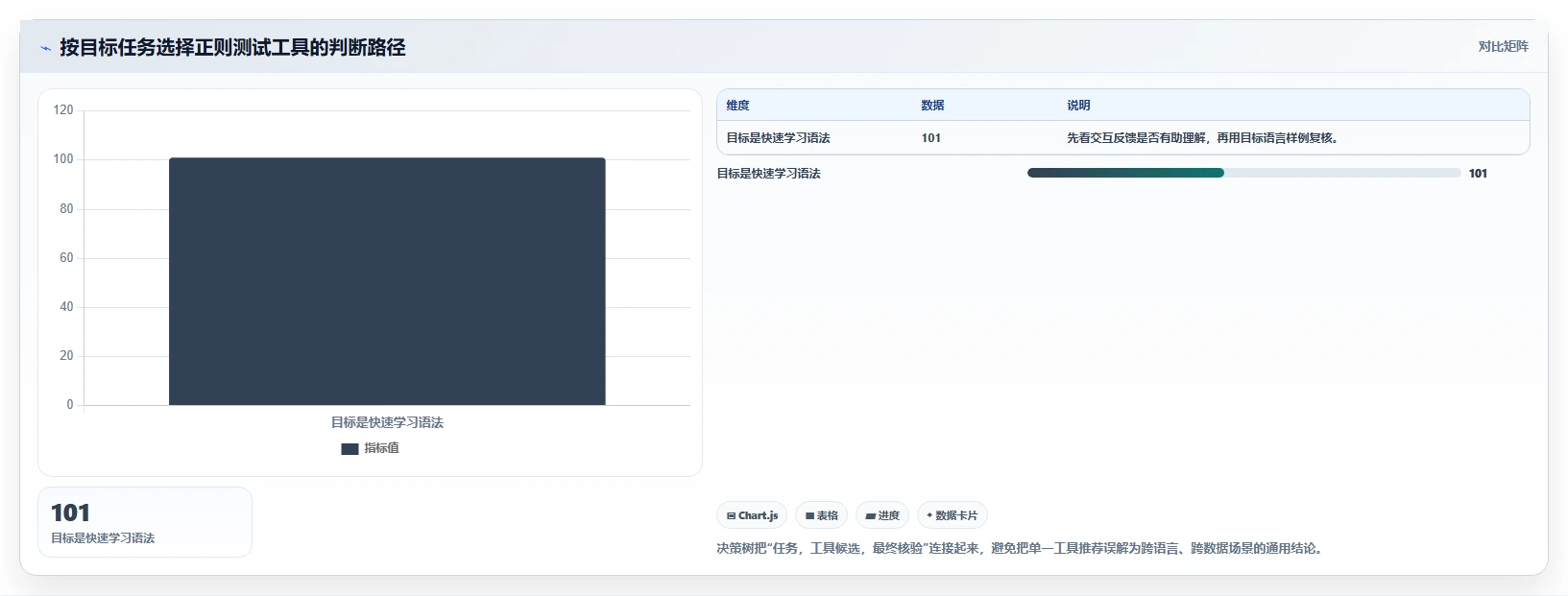The height and width of the screenshot is (596, 1568).
Task: Click the small icon before the page title
Action: [45, 48]
